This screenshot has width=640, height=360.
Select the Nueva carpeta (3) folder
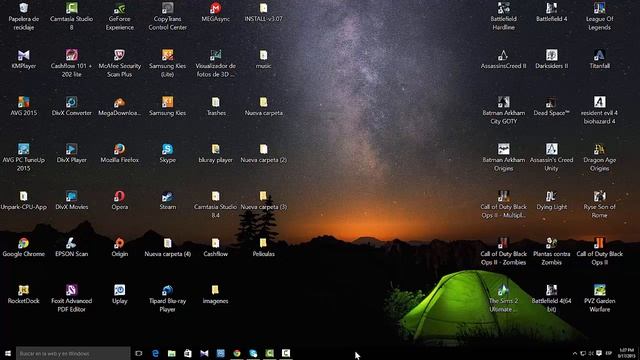point(263,200)
